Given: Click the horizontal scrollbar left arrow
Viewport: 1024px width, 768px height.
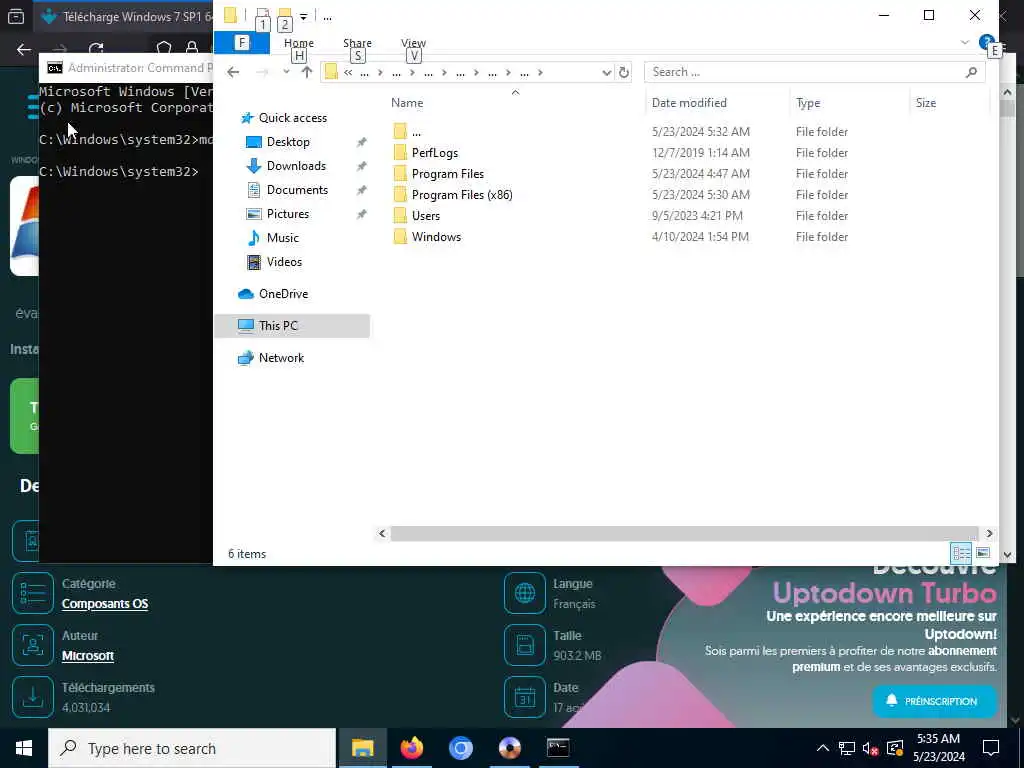Looking at the screenshot, I should tap(382, 534).
